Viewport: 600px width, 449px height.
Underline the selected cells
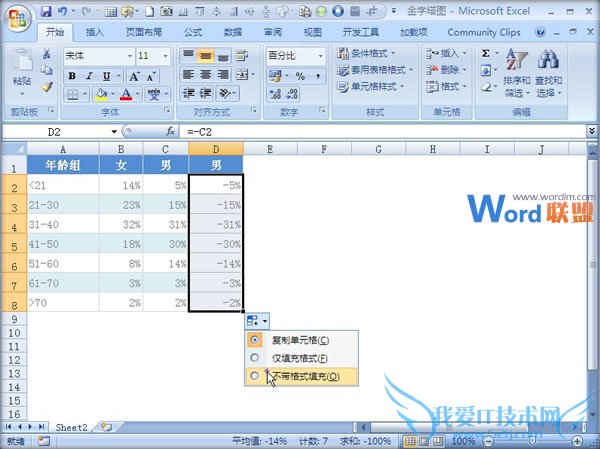(x=107, y=76)
